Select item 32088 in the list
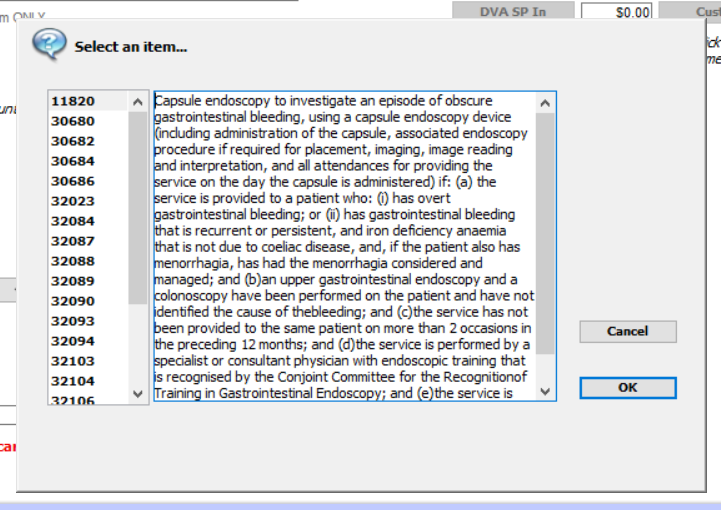This screenshot has width=721, height=510. (x=87, y=261)
